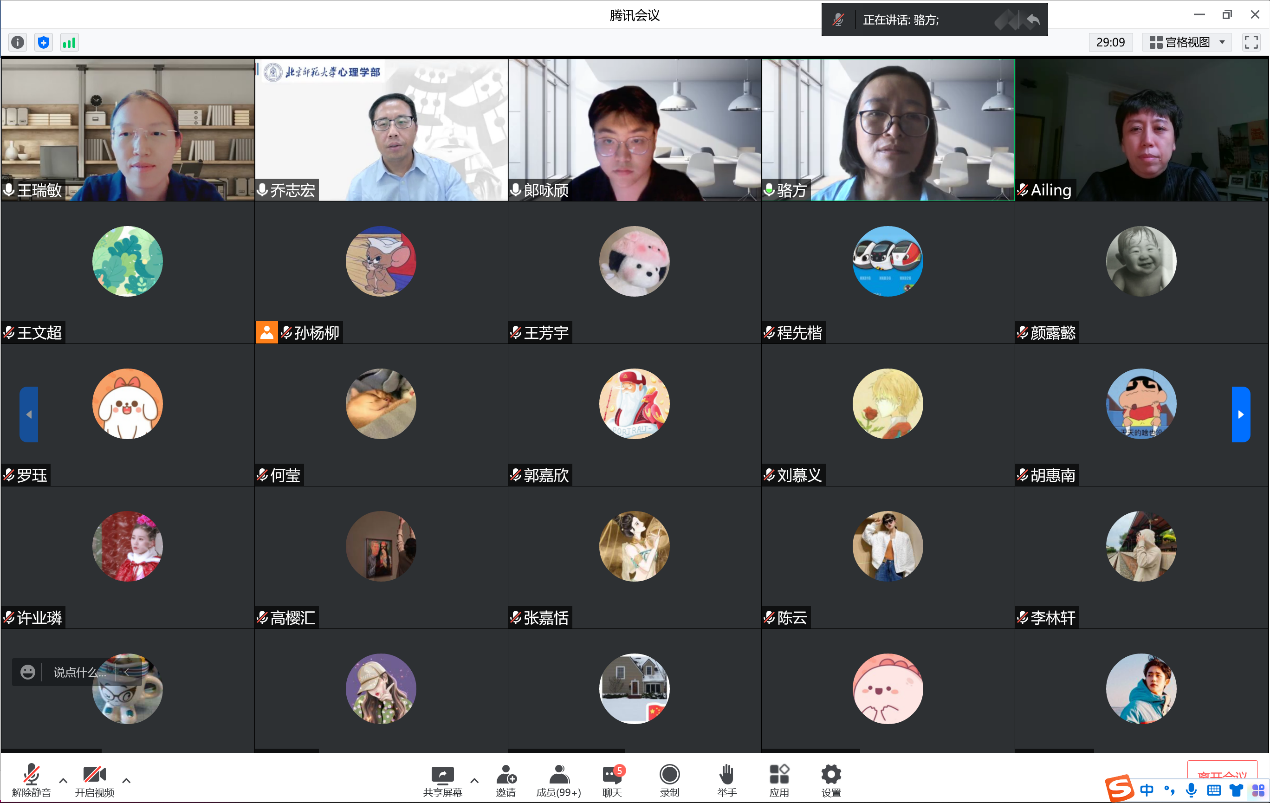Start recording with 录制 button
The width and height of the screenshot is (1270, 803).
pos(669,779)
